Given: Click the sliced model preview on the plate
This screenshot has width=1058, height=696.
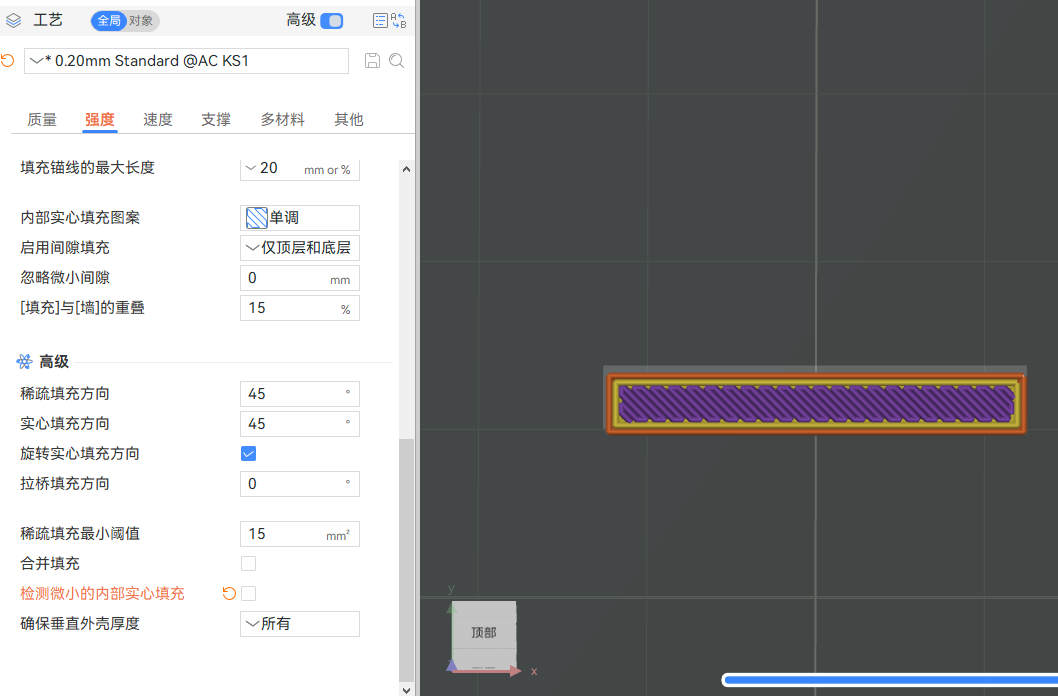Looking at the screenshot, I should coord(816,403).
